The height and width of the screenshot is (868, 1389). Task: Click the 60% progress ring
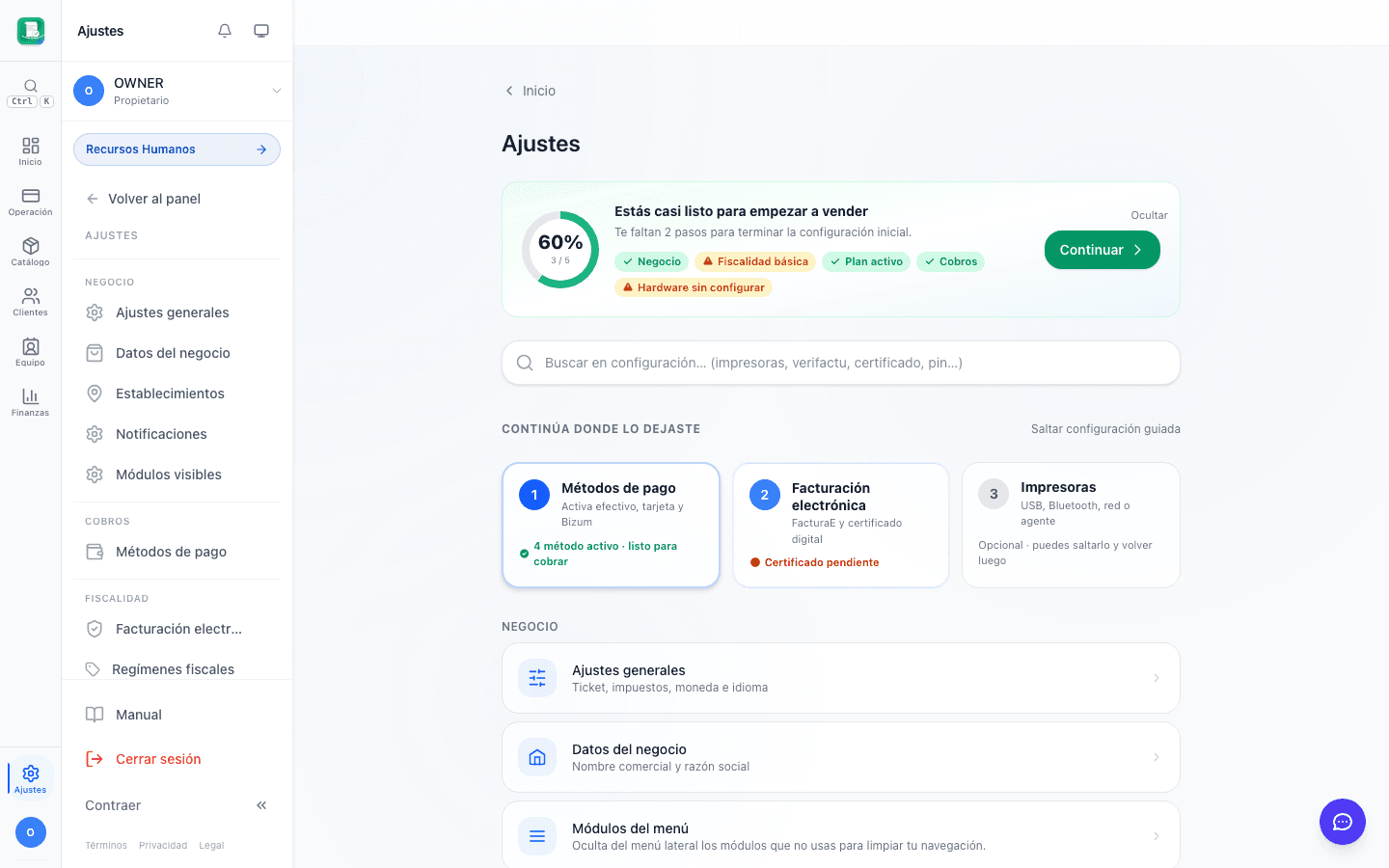(560, 250)
